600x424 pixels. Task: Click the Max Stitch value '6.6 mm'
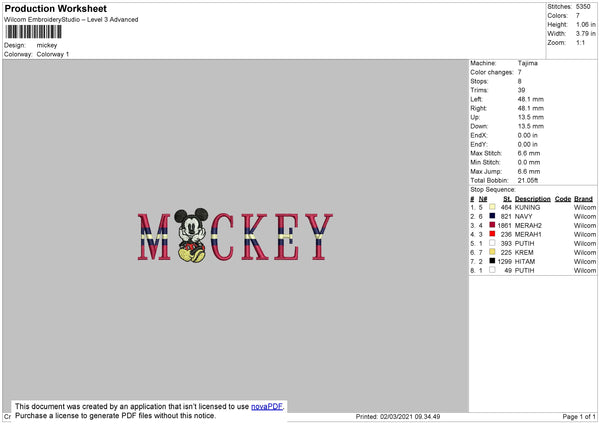tap(529, 153)
